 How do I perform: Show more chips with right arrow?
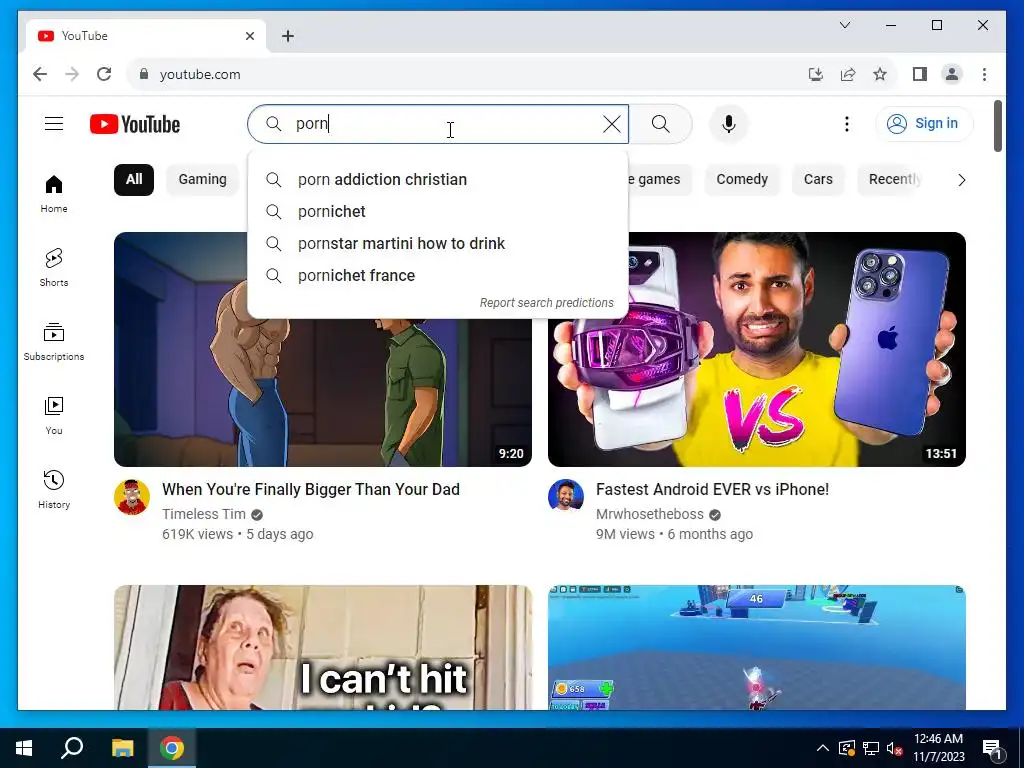click(961, 180)
